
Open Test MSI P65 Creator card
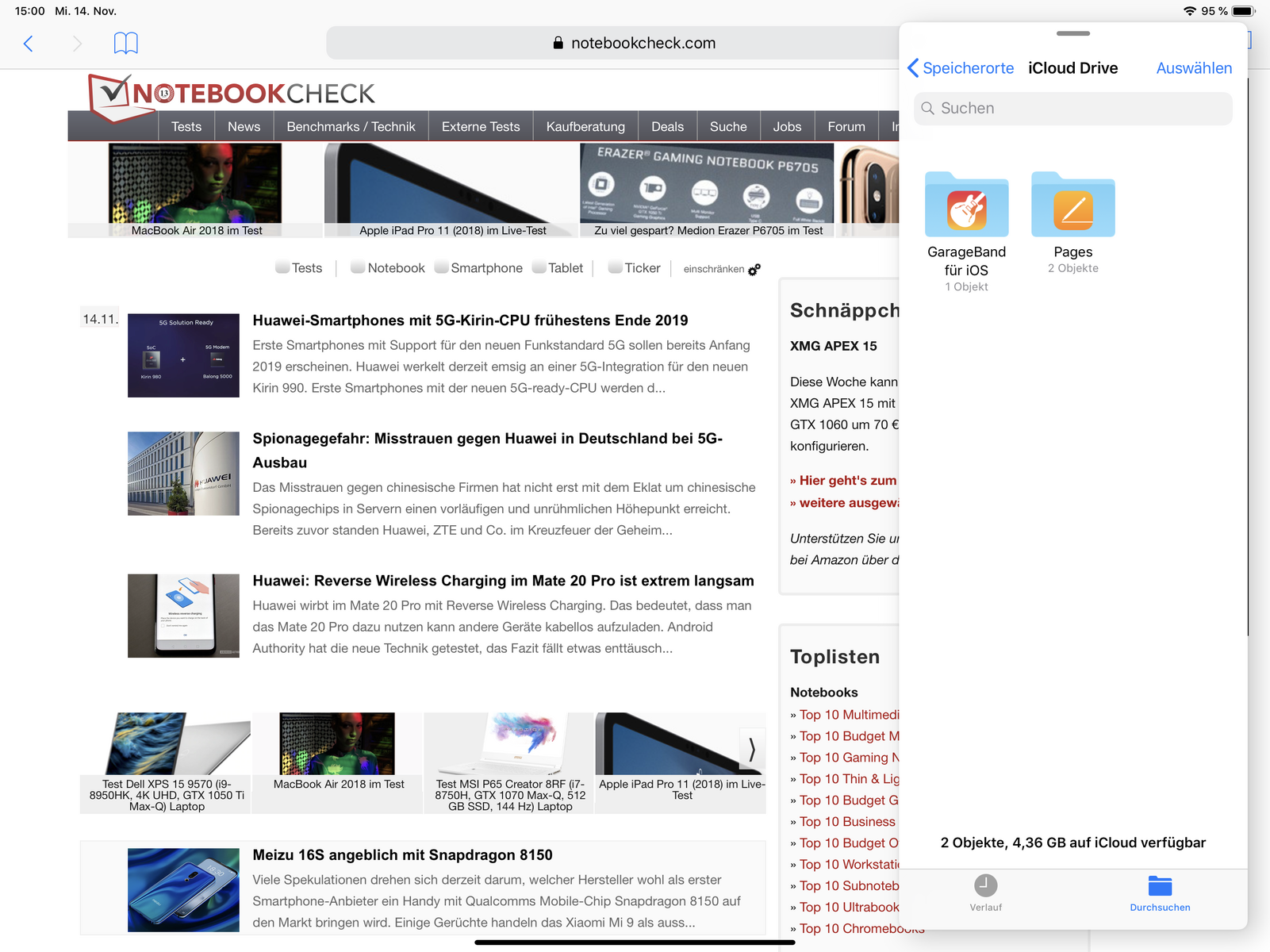point(509,763)
